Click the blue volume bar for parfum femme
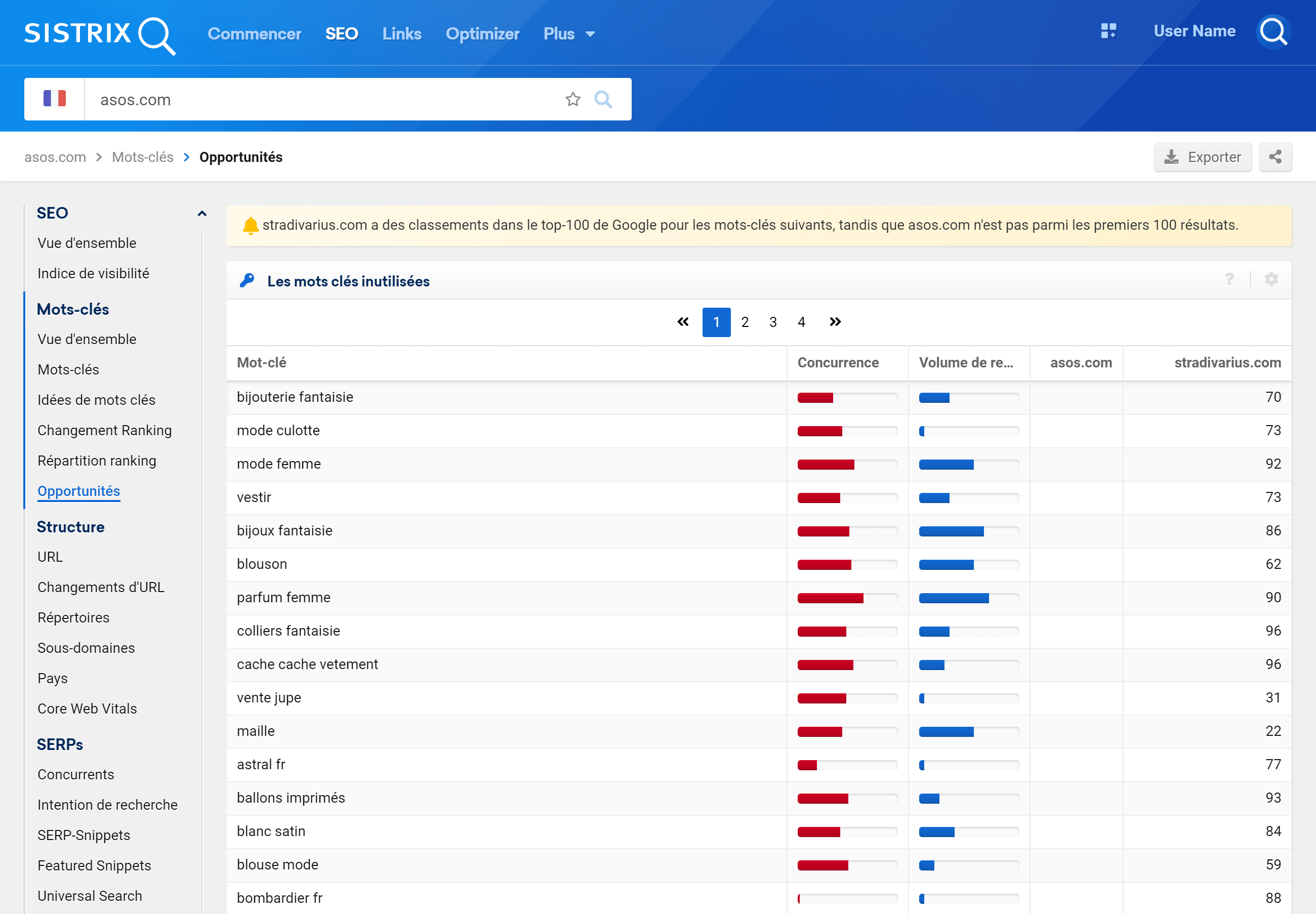1316x914 pixels. coord(954,598)
